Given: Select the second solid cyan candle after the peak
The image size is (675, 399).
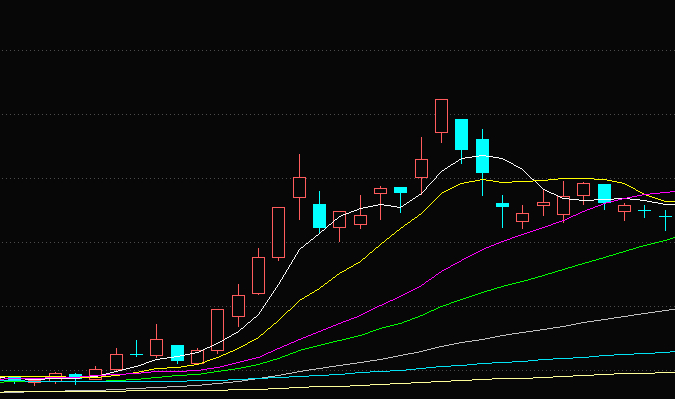Looking at the screenshot, I should (x=483, y=156).
